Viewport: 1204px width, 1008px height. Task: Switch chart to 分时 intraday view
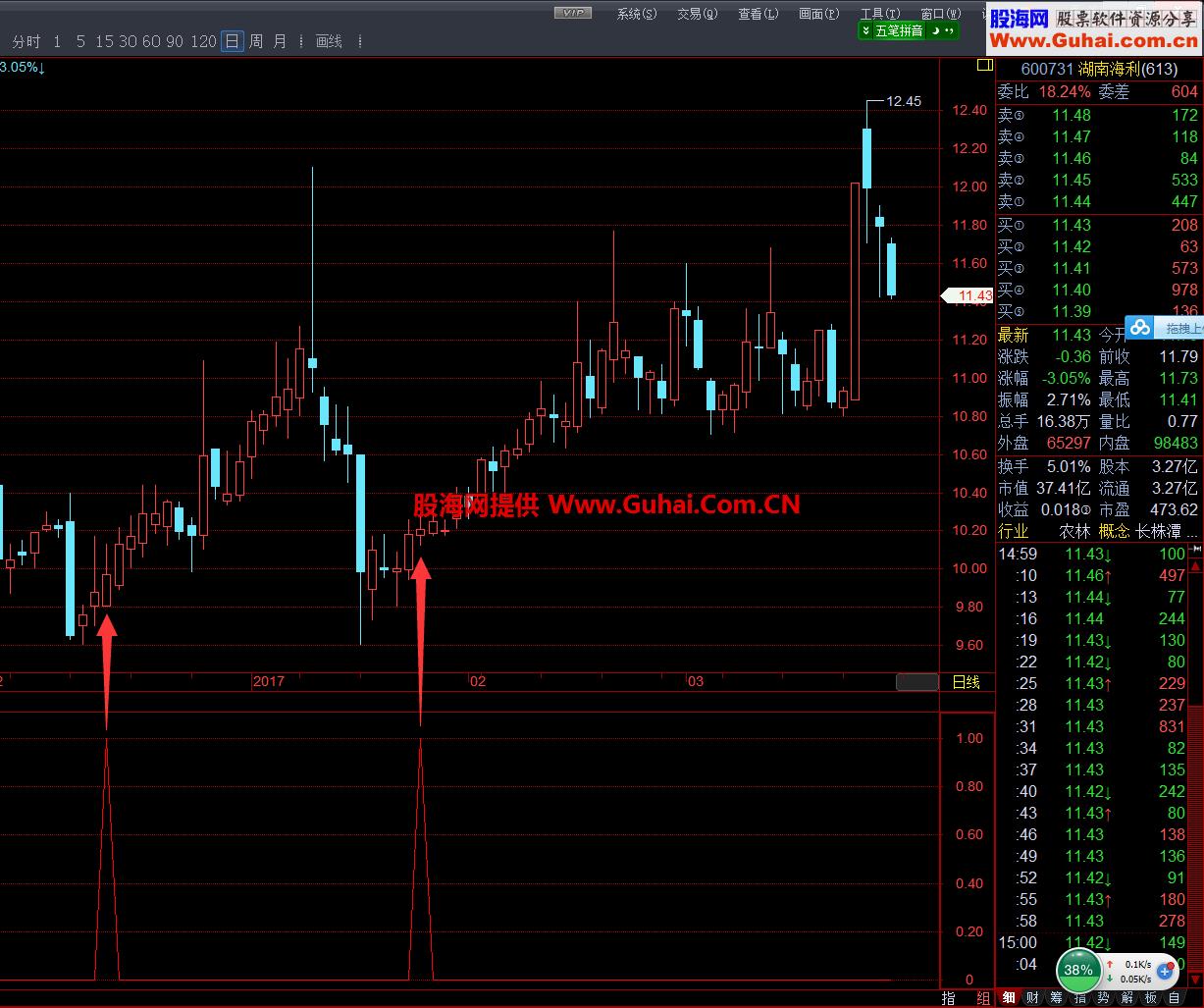click(x=26, y=41)
